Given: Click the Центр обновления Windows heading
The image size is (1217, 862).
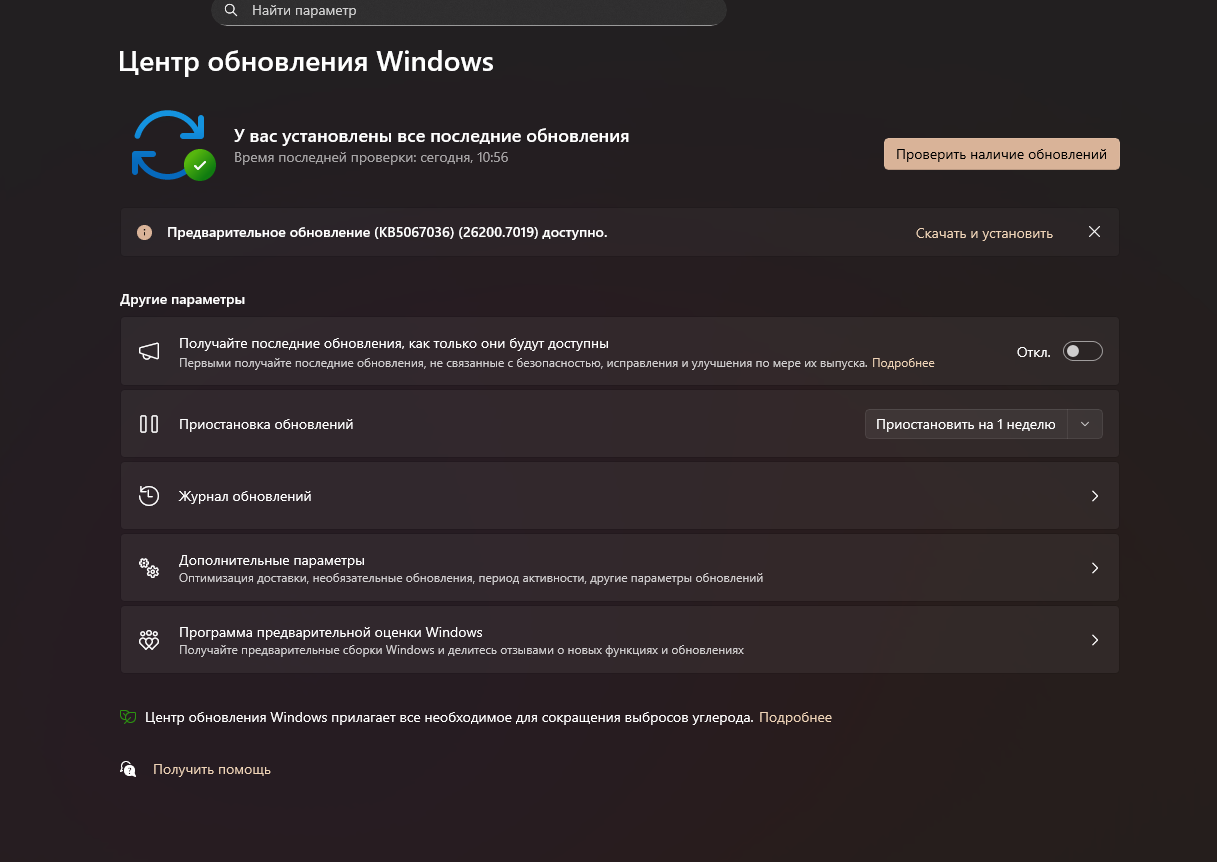Looking at the screenshot, I should point(306,62).
